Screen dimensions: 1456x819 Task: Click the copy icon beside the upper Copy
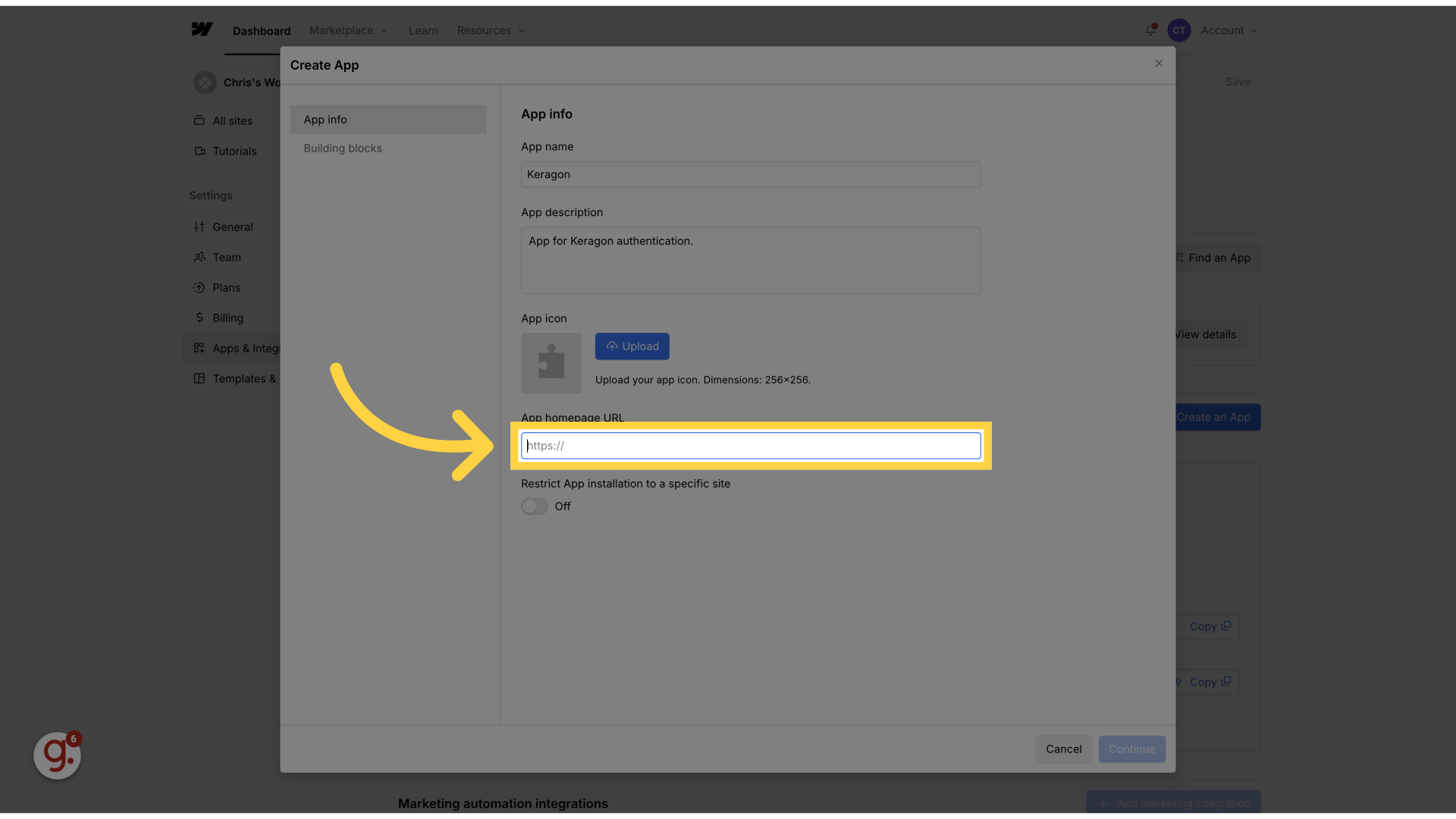pos(1226,626)
